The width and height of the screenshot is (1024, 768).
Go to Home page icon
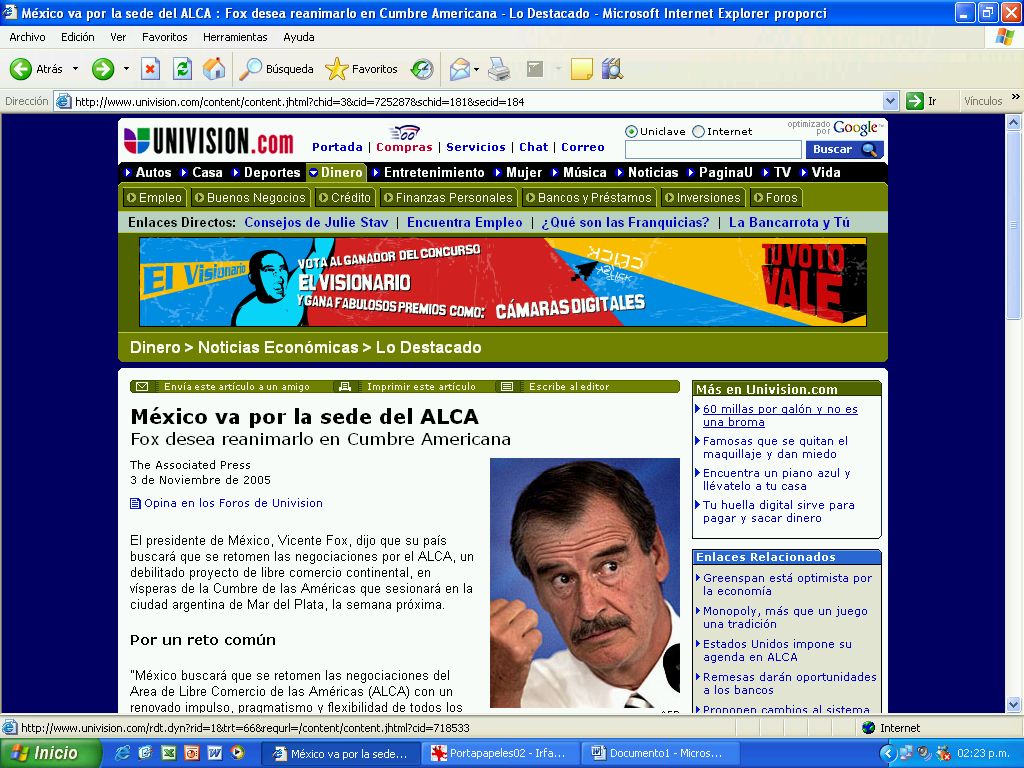pyautogui.click(x=213, y=69)
